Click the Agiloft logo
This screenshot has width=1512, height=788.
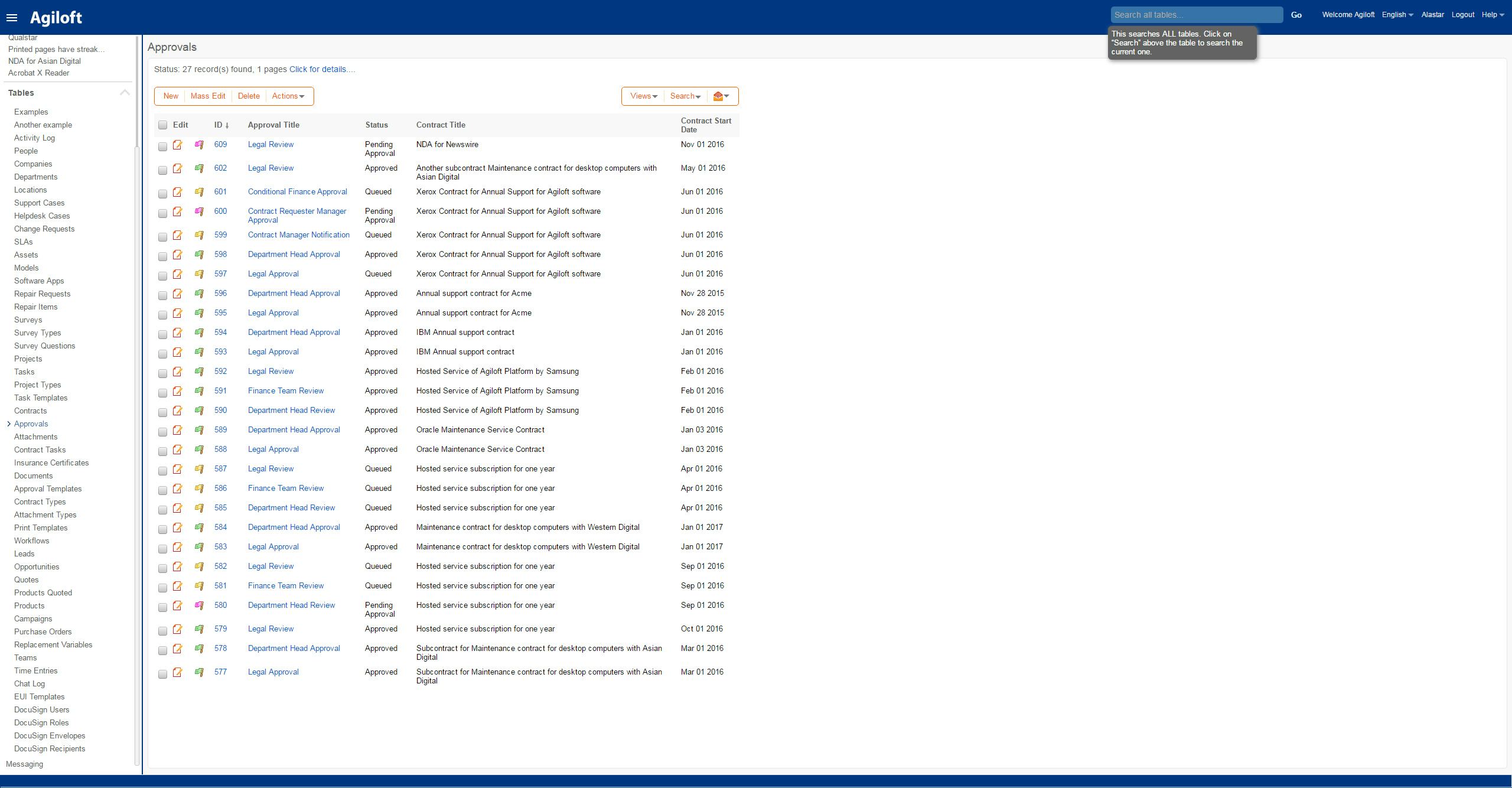56,17
